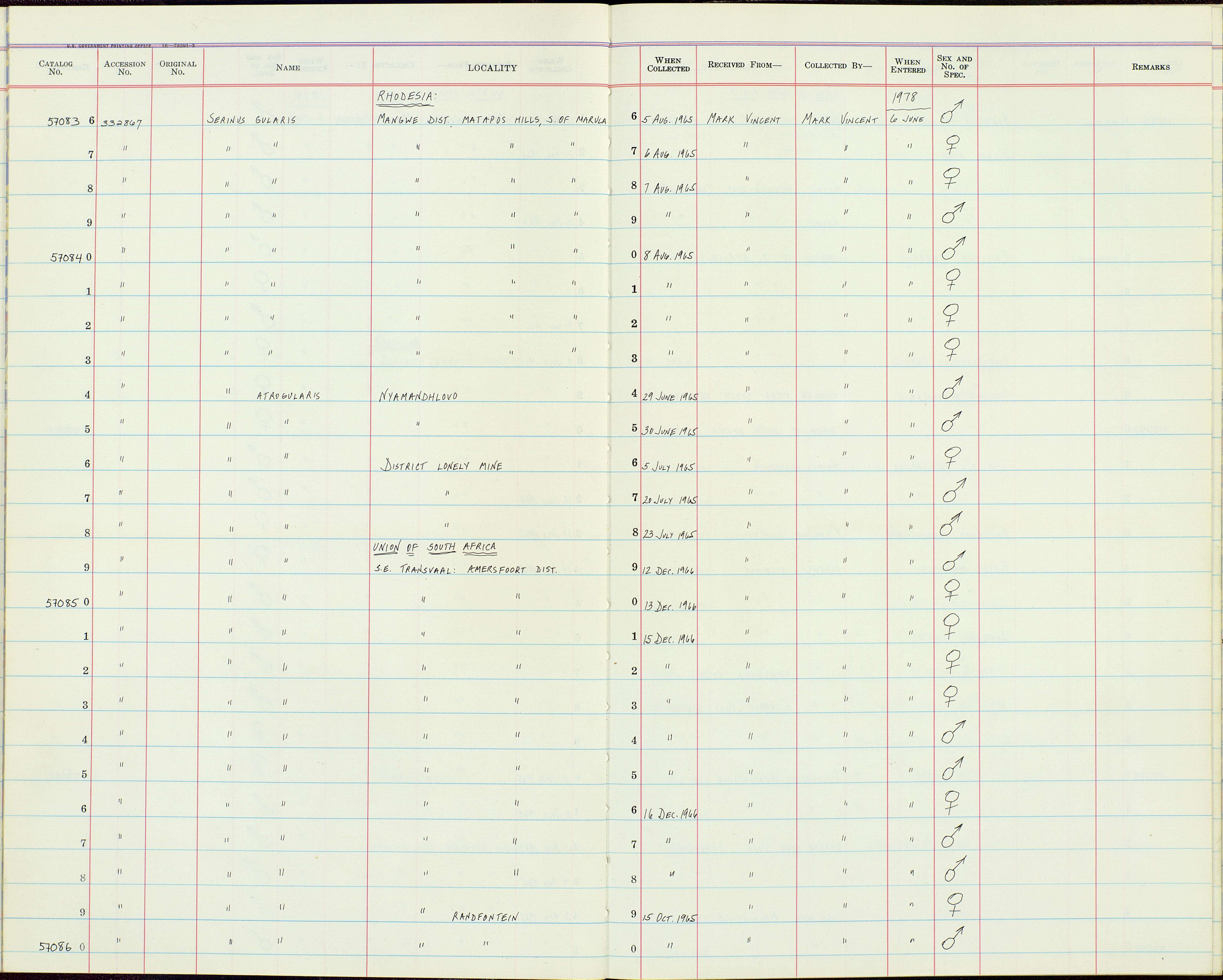
Task: Click the date '15 Oct. 1965'
Action: pos(669,918)
